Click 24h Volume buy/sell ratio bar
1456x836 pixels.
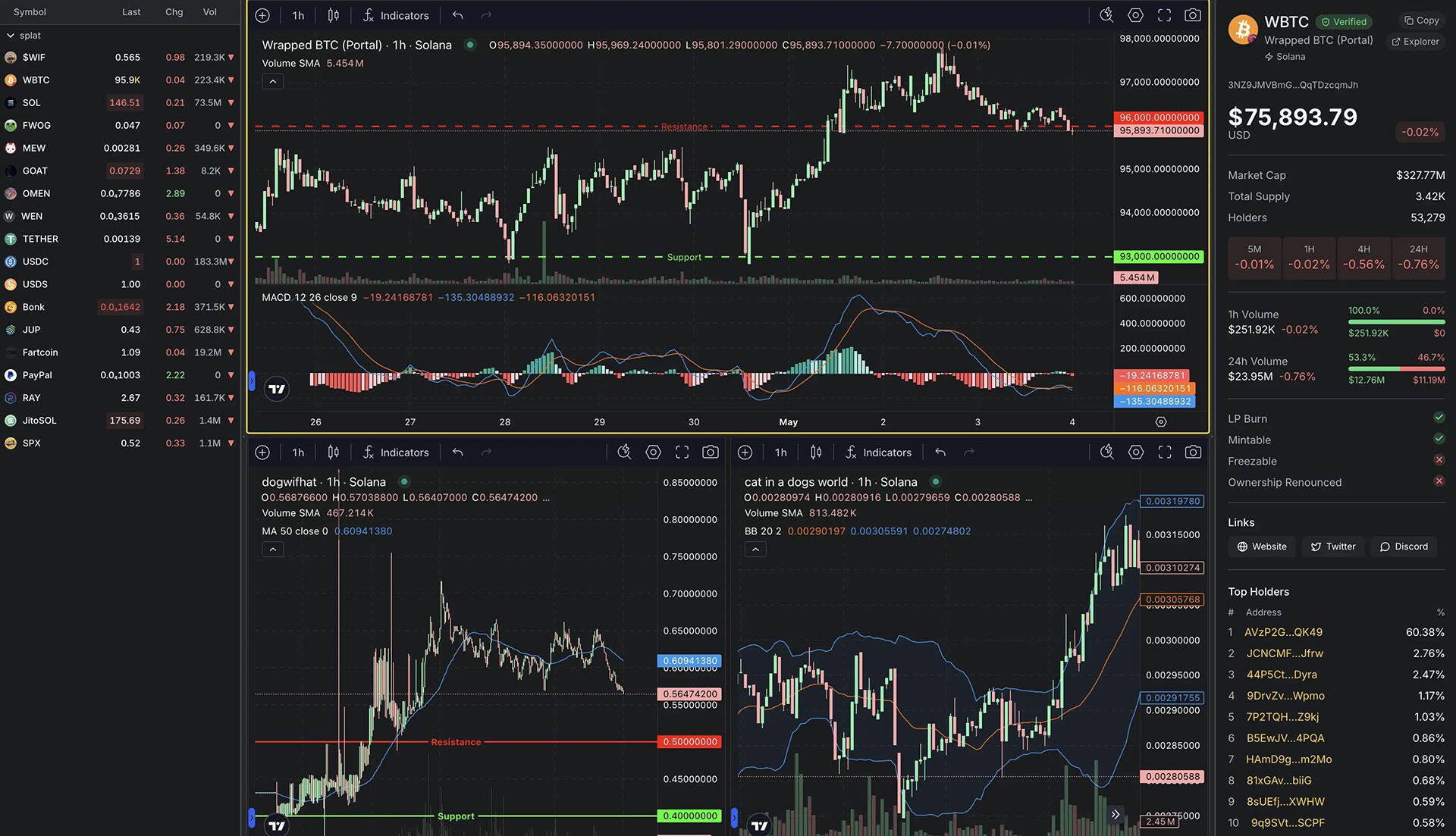1397,369
